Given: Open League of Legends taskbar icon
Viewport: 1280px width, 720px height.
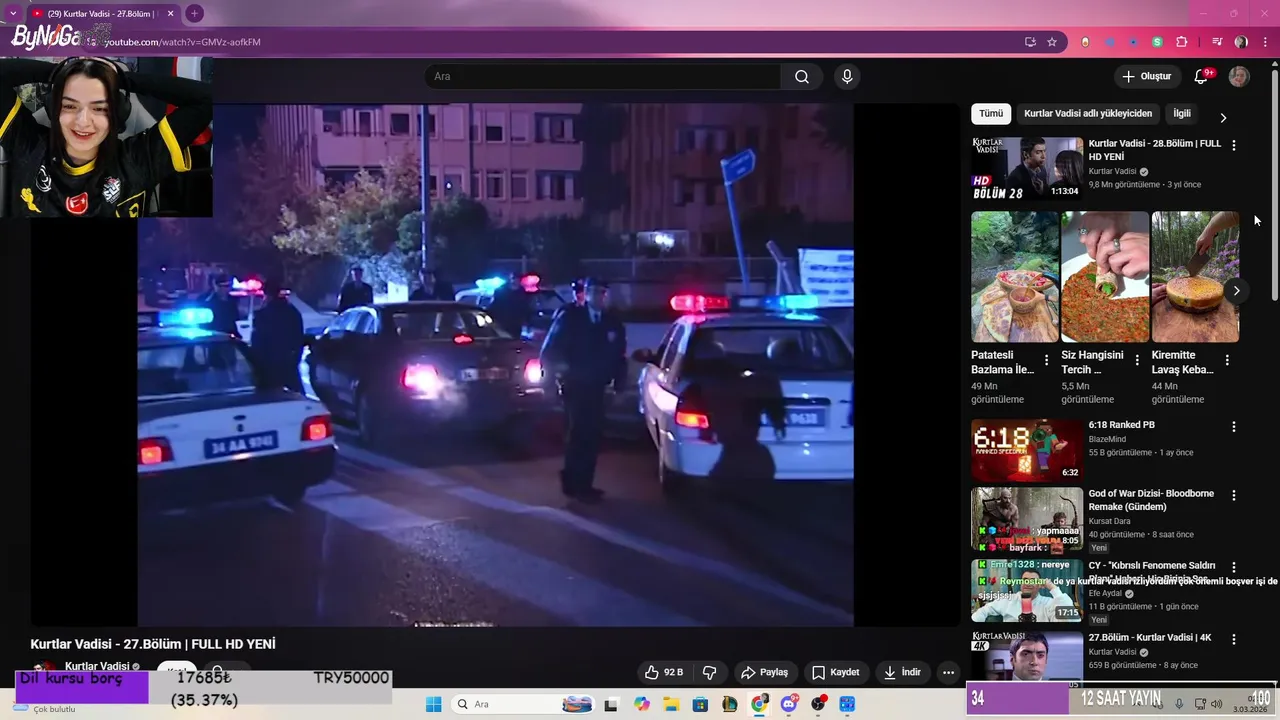Looking at the screenshot, I should [730, 704].
